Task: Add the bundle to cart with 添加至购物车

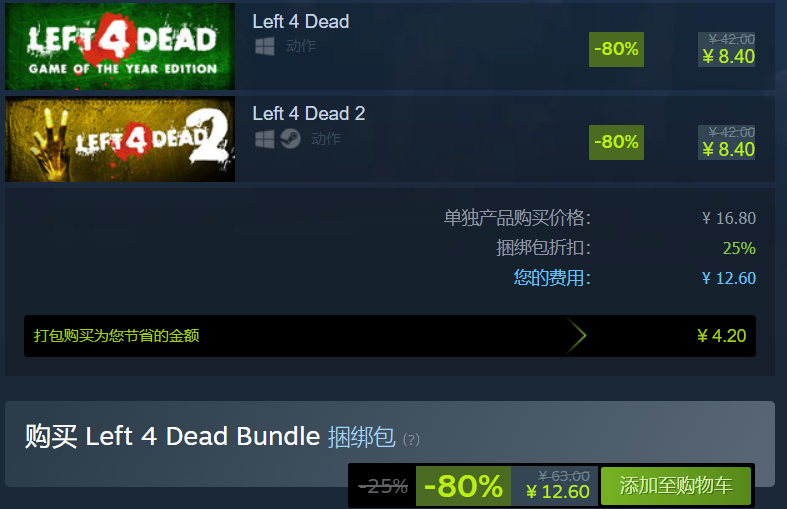Action: coord(676,485)
